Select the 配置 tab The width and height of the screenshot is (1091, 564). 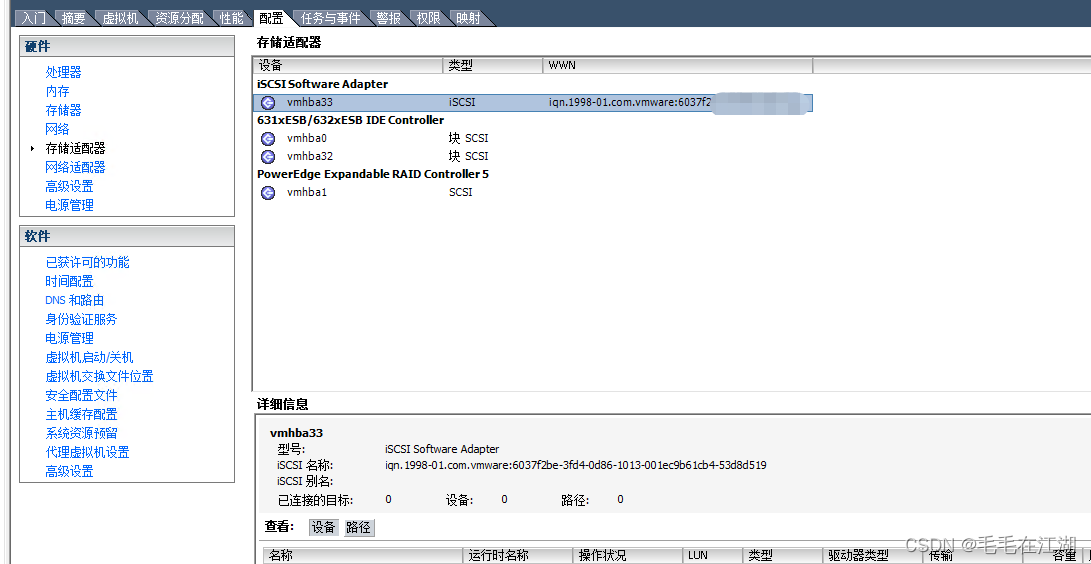pos(271,18)
